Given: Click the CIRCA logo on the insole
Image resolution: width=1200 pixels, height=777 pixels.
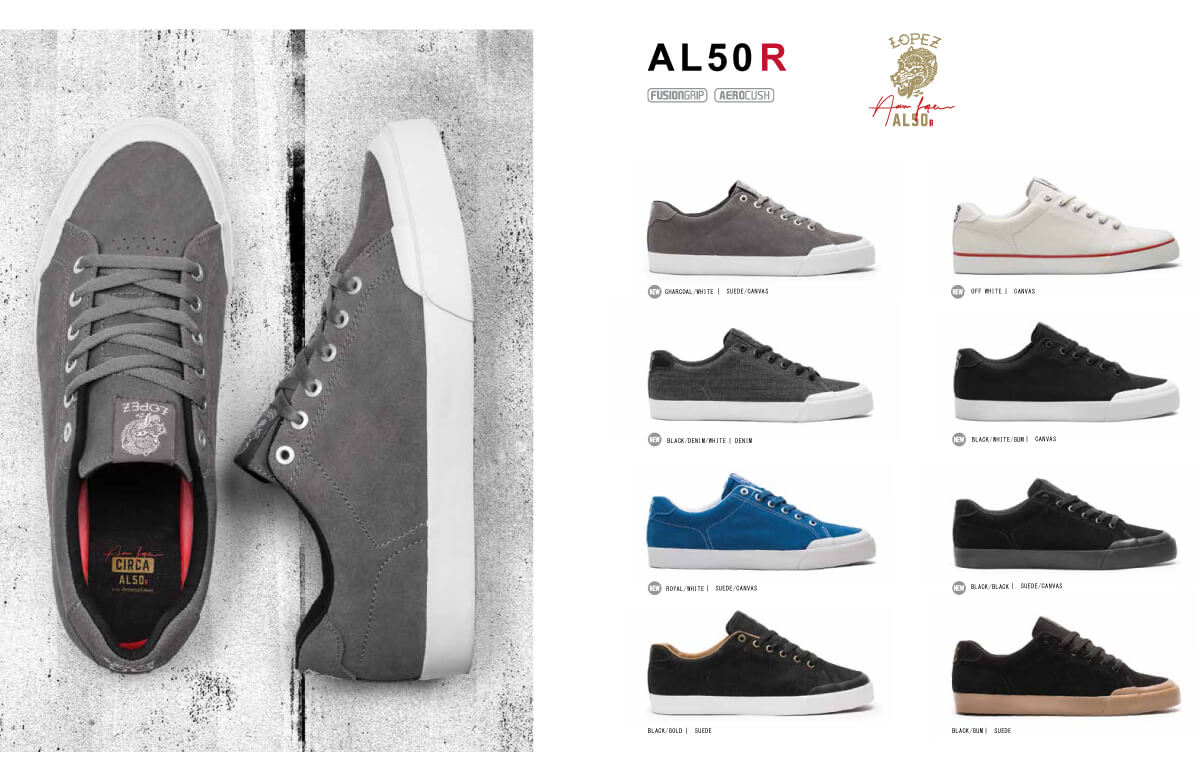Looking at the screenshot, I should coord(132,565).
